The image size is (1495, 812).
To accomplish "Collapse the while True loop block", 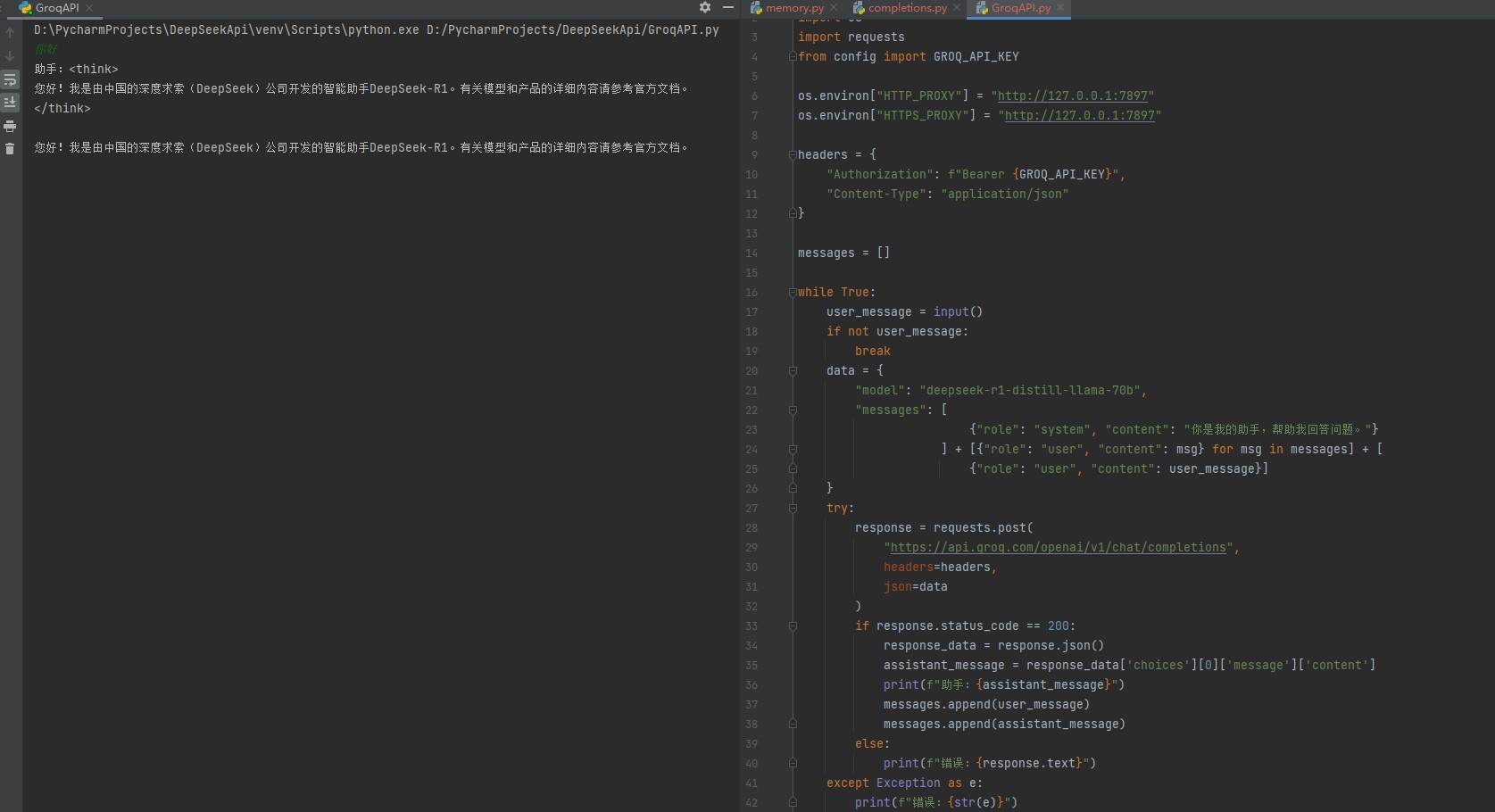I will [x=793, y=292].
